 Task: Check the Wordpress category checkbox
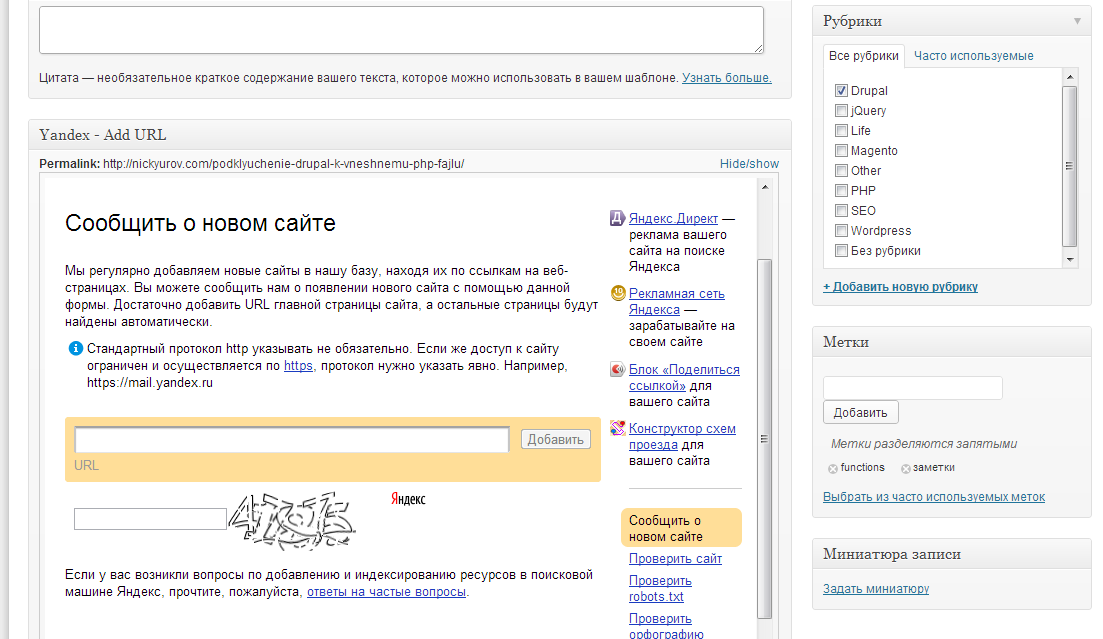841,231
